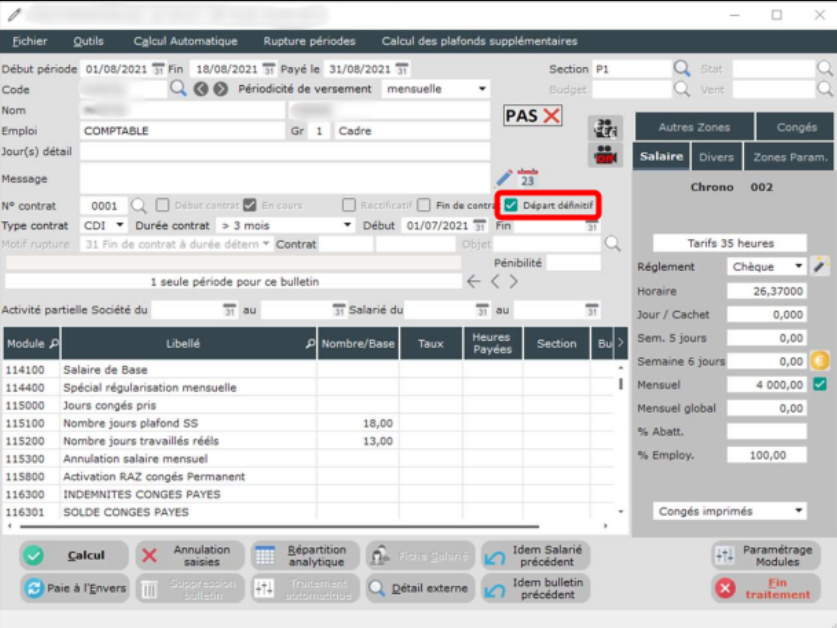Toggle the green checkbox beside Mensuel amount
This screenshot has width=837, height=628.
click(x=820, y=384)
